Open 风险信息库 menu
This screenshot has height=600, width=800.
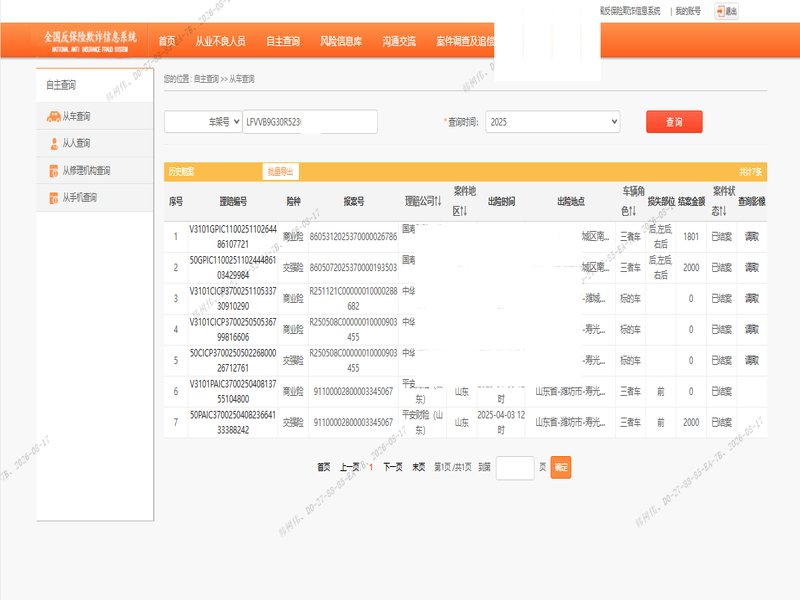[341, 41]
